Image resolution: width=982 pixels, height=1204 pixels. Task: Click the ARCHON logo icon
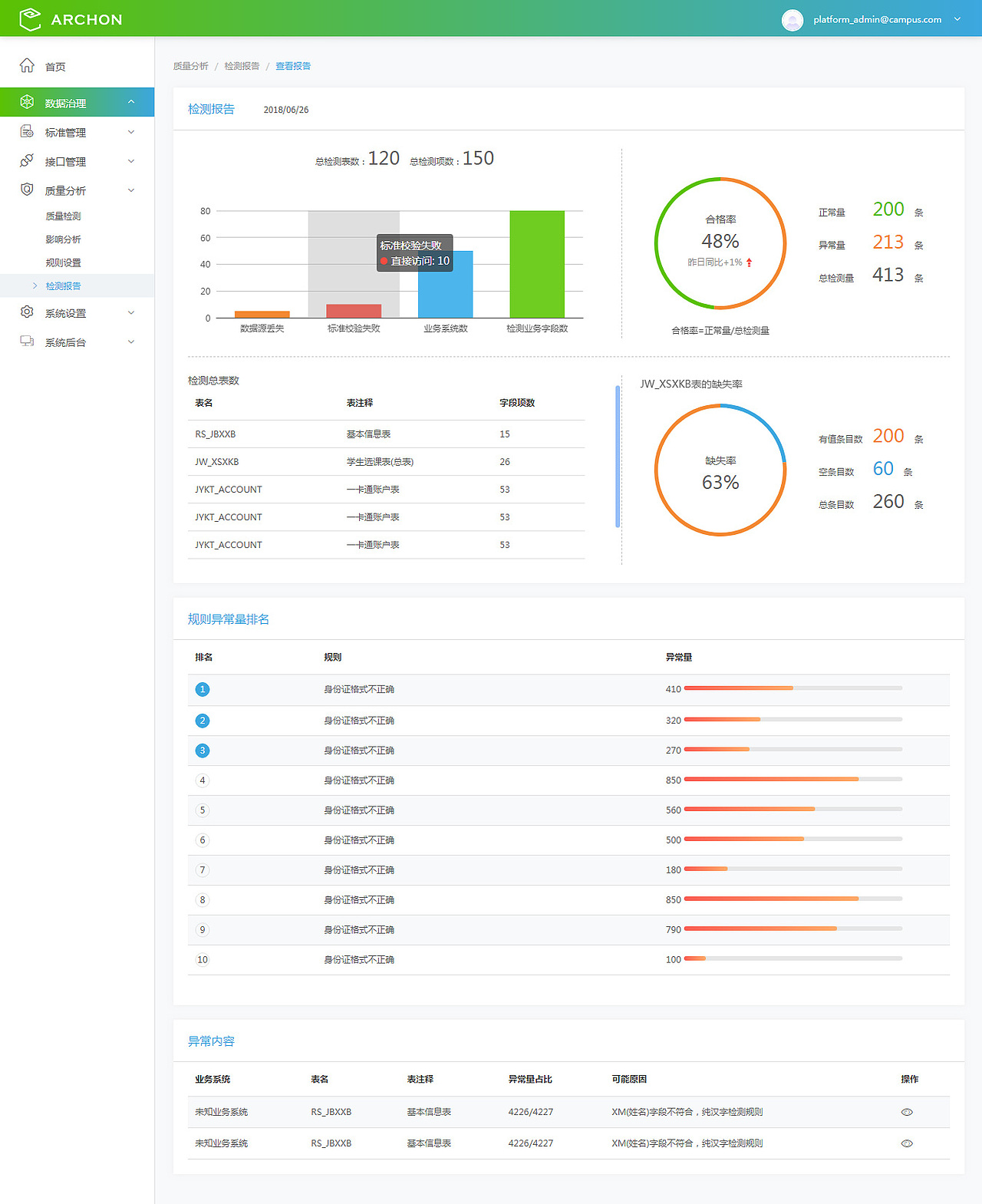(x=30, y=19)
